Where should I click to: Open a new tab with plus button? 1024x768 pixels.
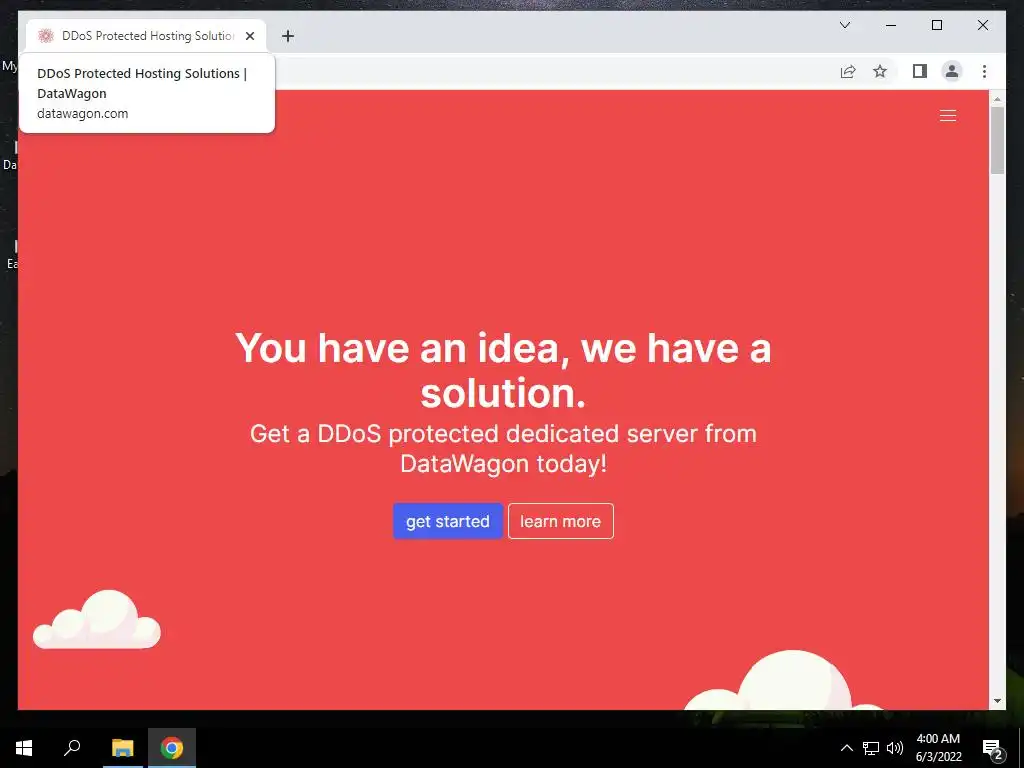click(287, 36)
